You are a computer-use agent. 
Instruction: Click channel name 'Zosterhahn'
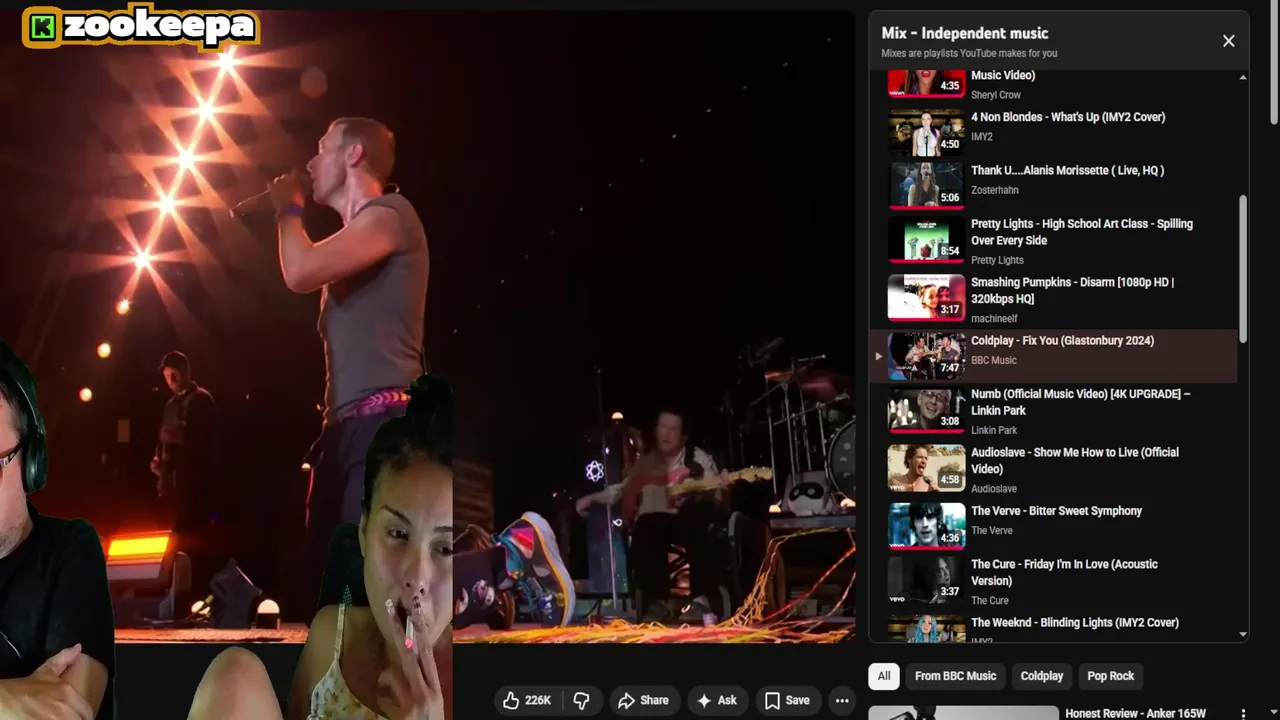[x=994, y=190]
